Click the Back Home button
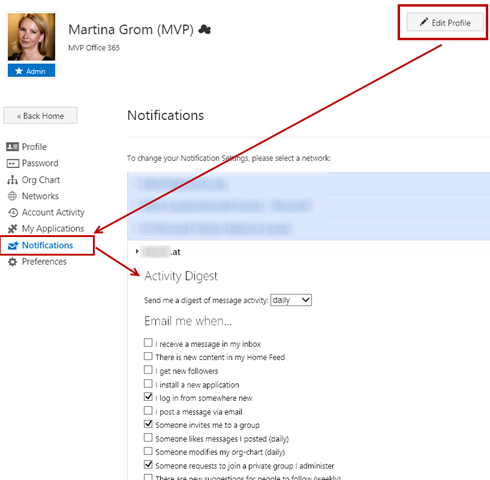Screen dimensions: 490x480 pos(40,116)
